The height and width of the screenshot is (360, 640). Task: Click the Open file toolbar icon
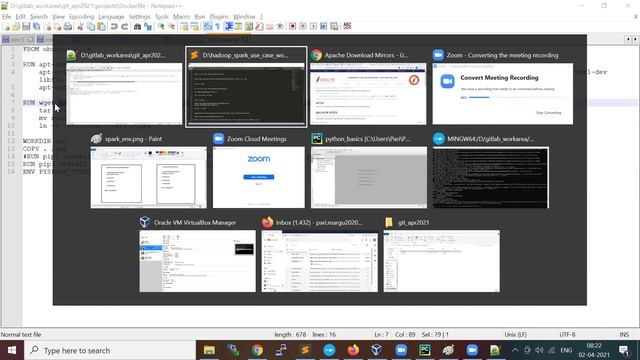pos(16,27)
